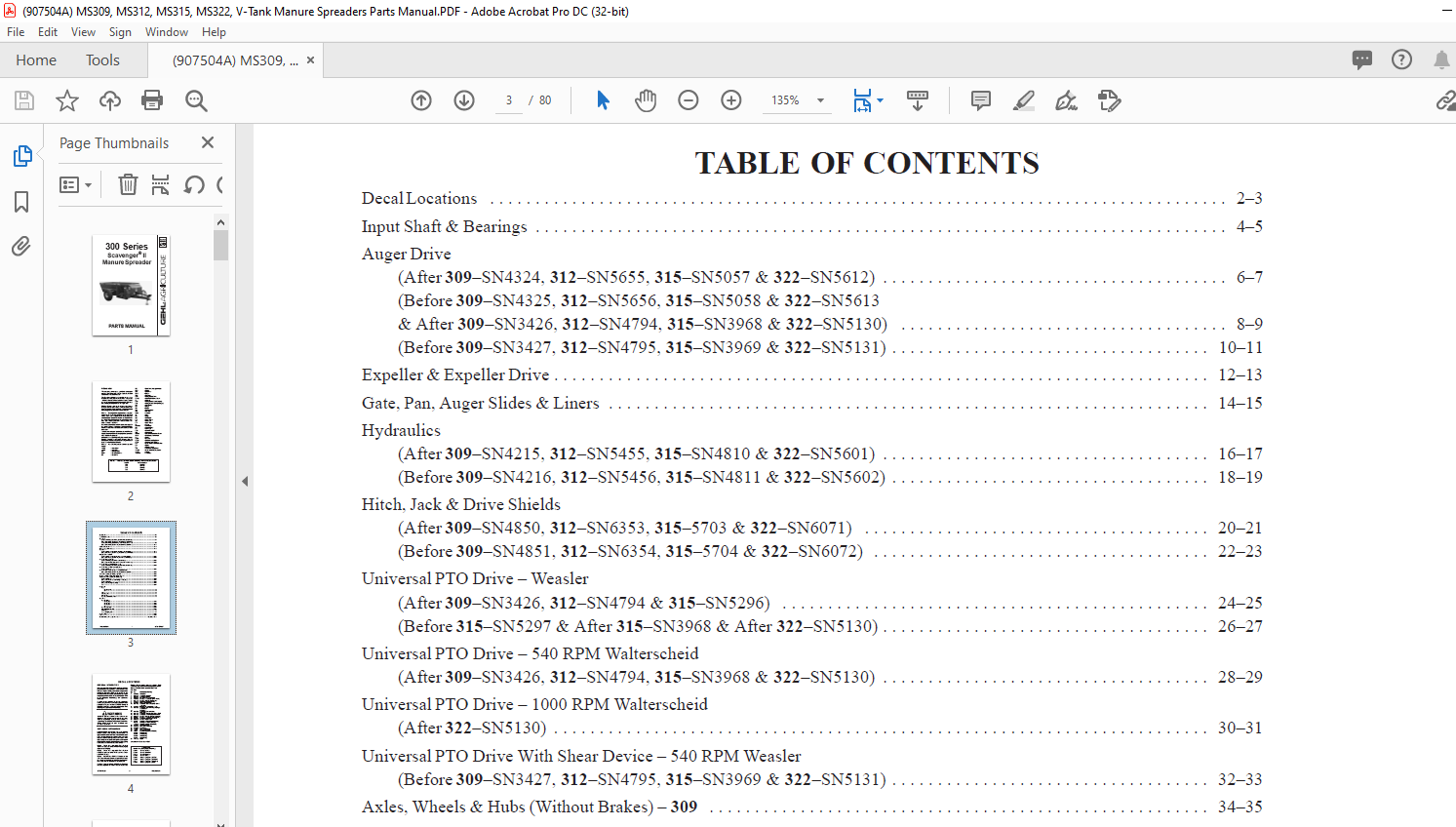Add document to starred favorites
The height and width of the screenshot is (827, 1456).
pyautogui.click(x=67, y=100)
